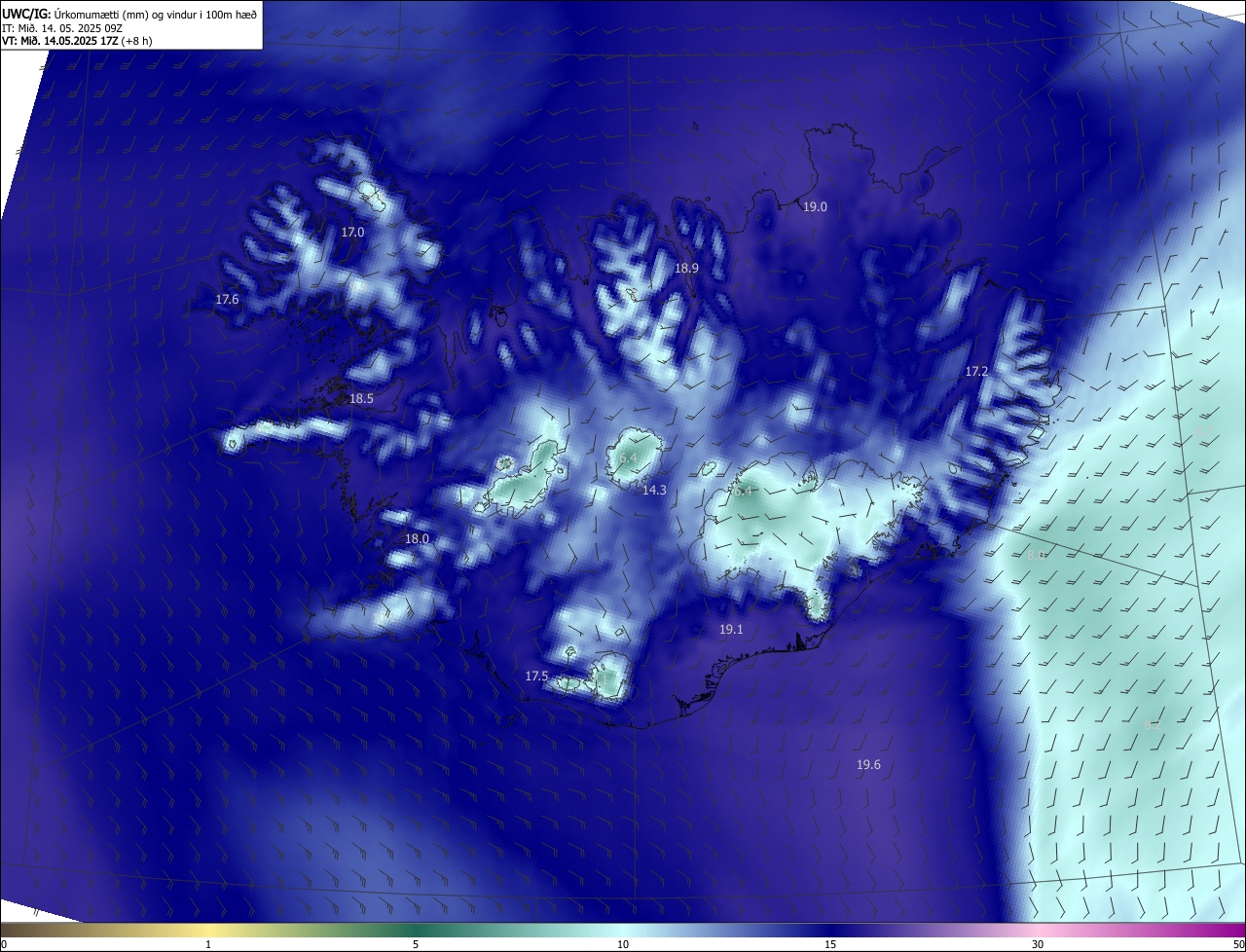The width and height of the screenshot is (1246, 952).
Task: Click the 30 label on the color scale
Action: (1038, 944)
